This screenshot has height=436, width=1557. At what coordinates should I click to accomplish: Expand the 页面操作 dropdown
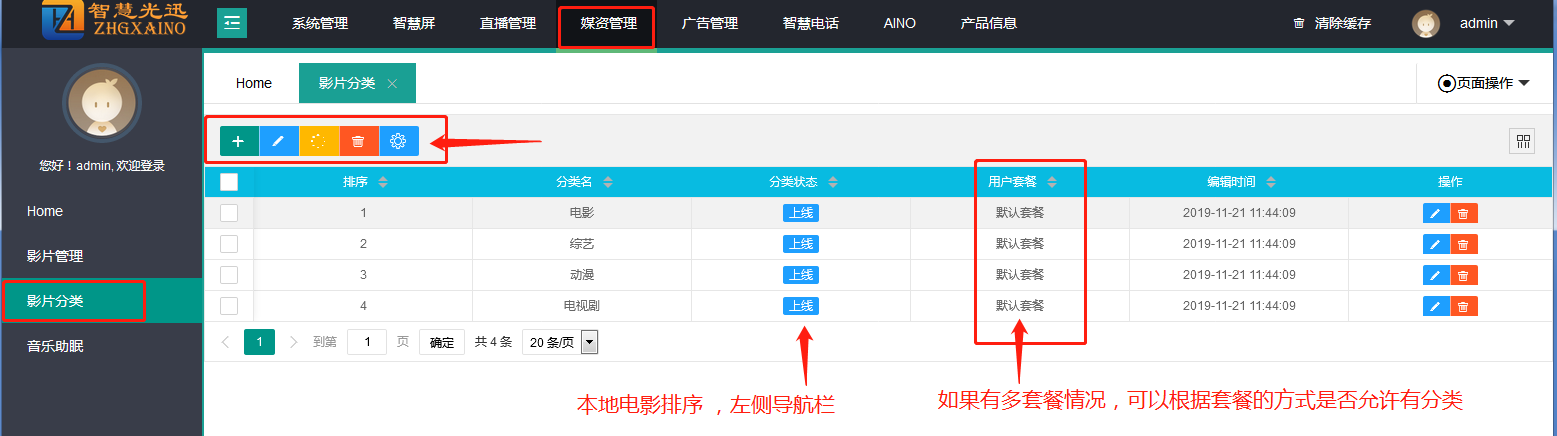coord(1485,84)
